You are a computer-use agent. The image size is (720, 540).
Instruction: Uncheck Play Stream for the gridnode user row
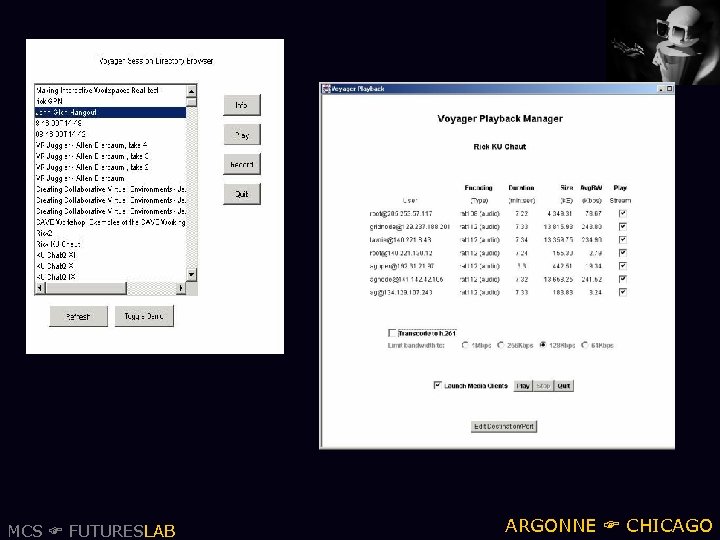click(x=623, y=226)
